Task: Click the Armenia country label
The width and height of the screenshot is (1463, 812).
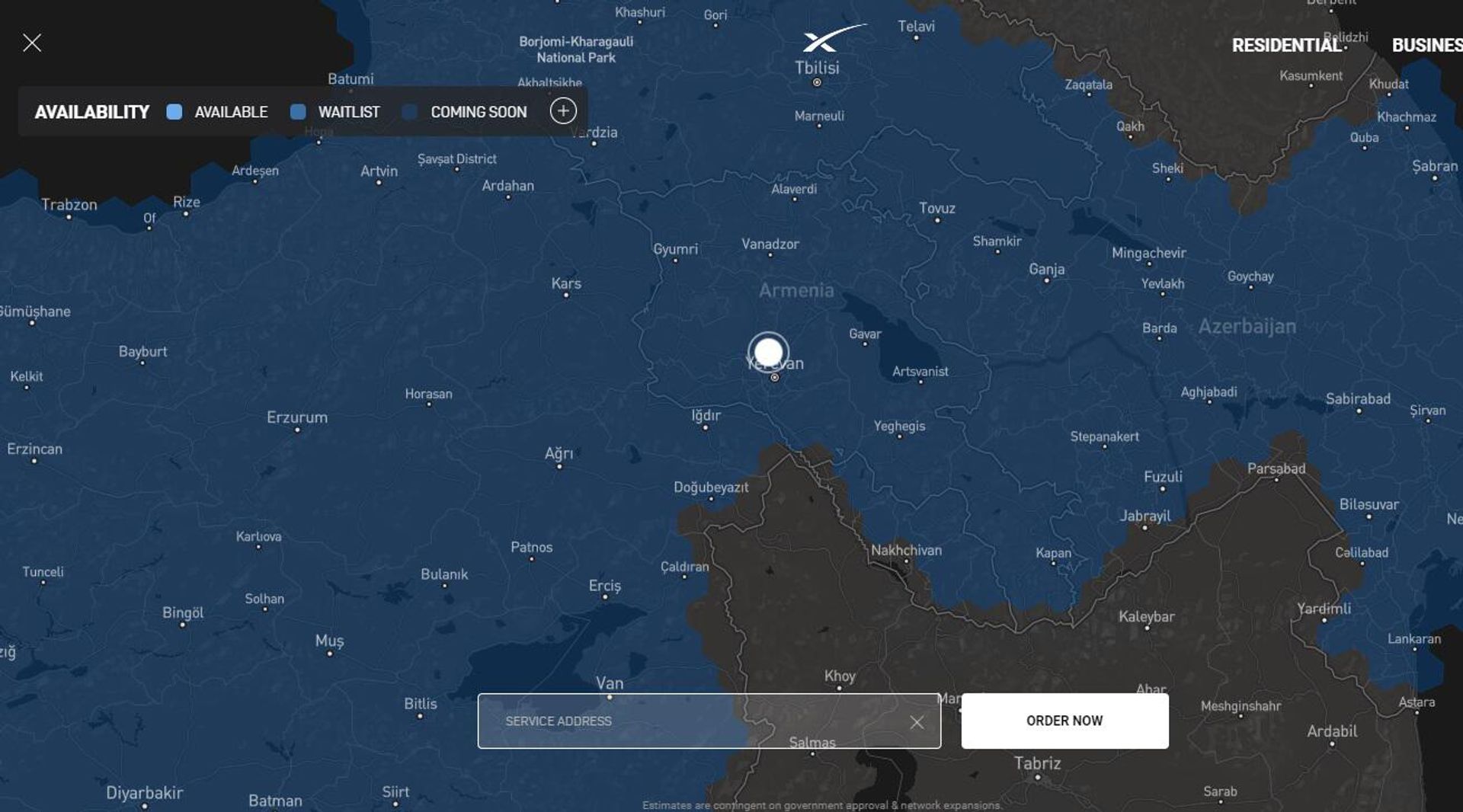Action: click(796, 290)
